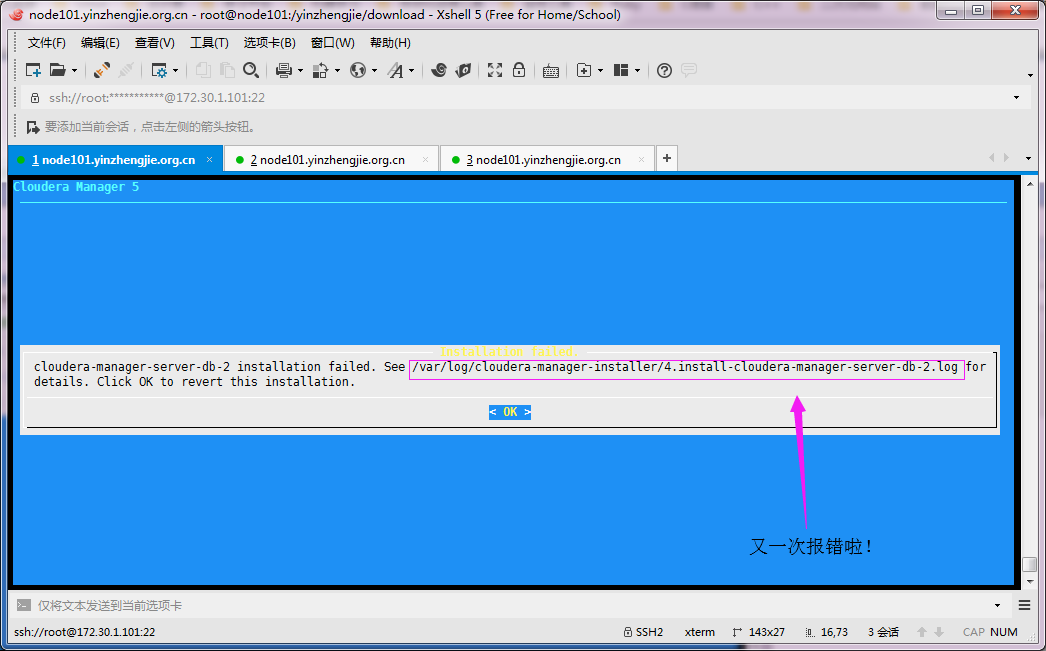
Task: Select tab 1 node101.yinzhengjie.org.cn
Action: point(115,159)
